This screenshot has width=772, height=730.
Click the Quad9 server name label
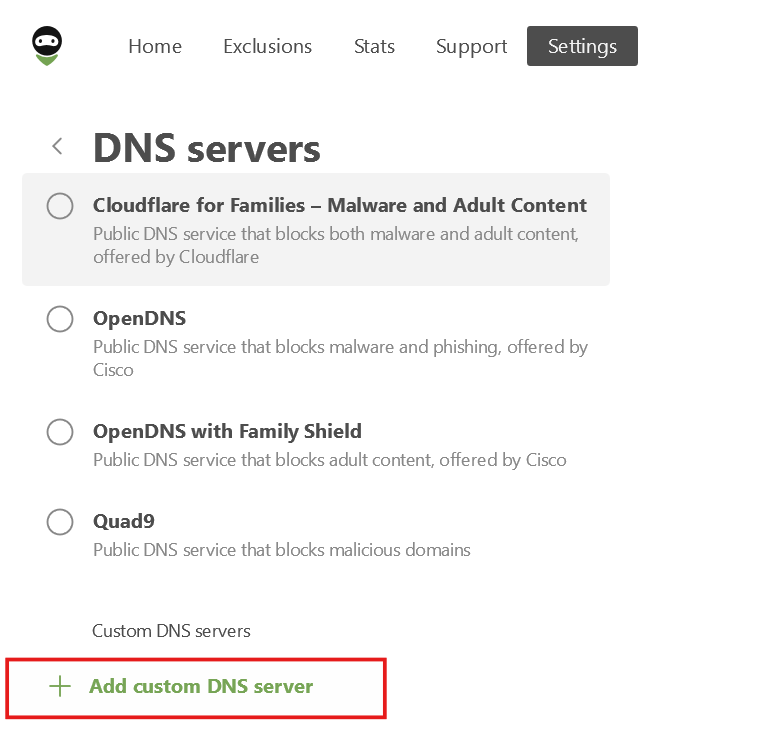[x=124, y=521]
